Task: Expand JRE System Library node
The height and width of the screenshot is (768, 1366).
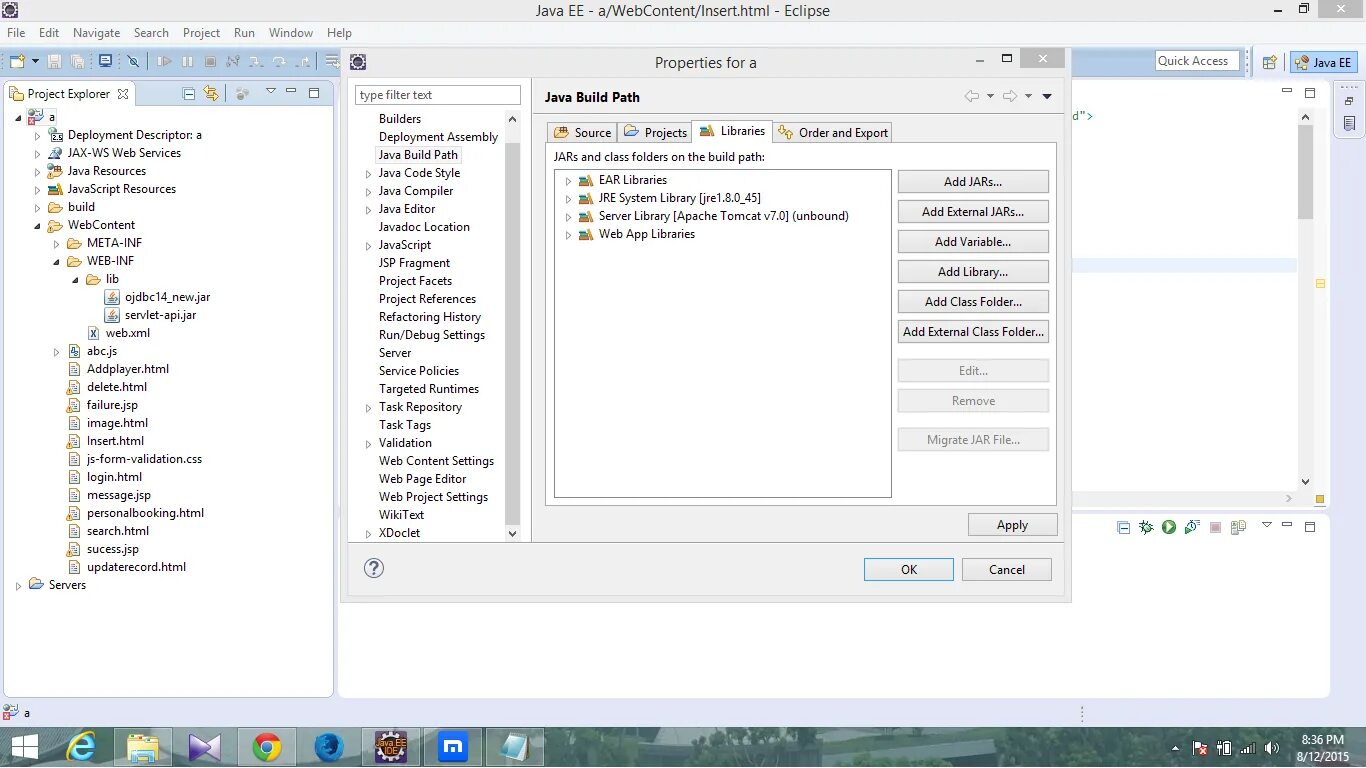Action: click(x=568, y=199)
